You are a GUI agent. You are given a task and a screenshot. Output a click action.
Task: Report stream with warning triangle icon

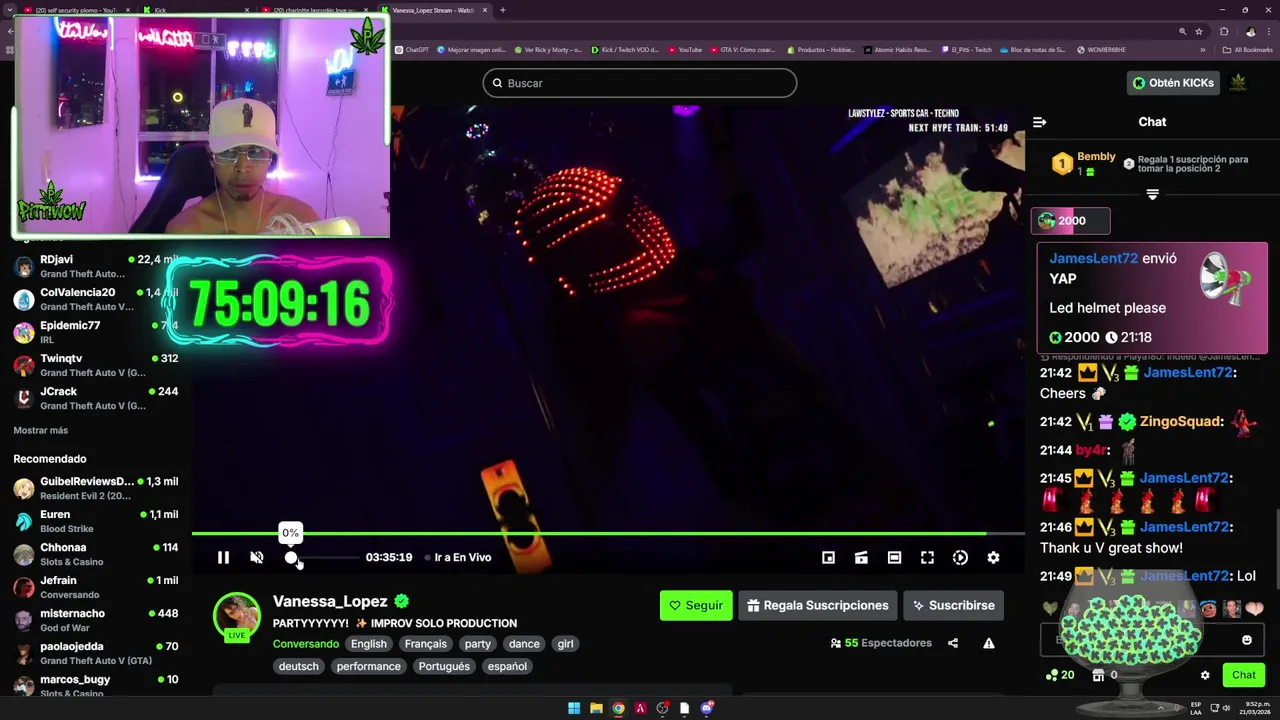[x=989, y=644]
